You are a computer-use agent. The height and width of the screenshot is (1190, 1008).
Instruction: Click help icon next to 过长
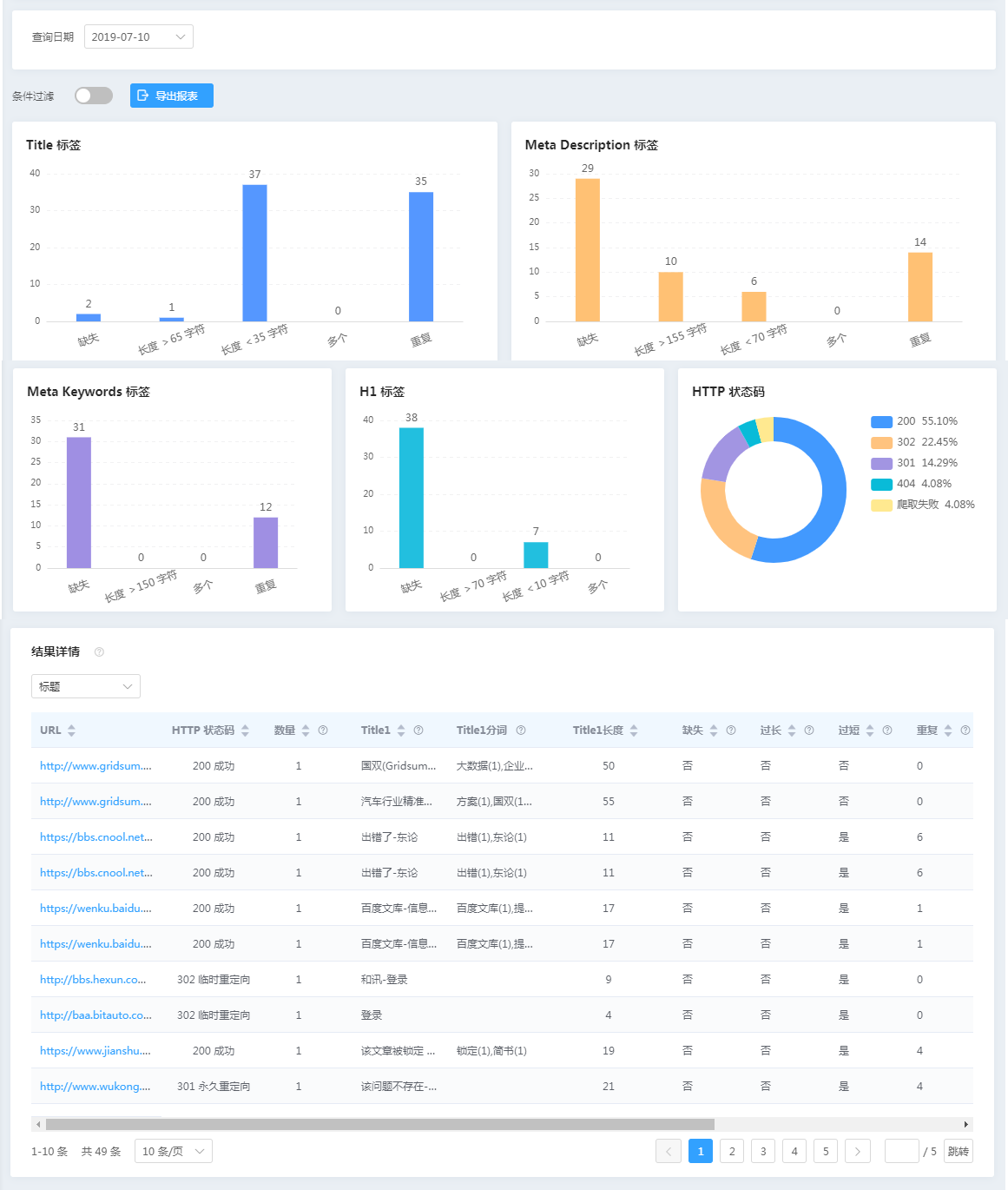tap(809, 731)
